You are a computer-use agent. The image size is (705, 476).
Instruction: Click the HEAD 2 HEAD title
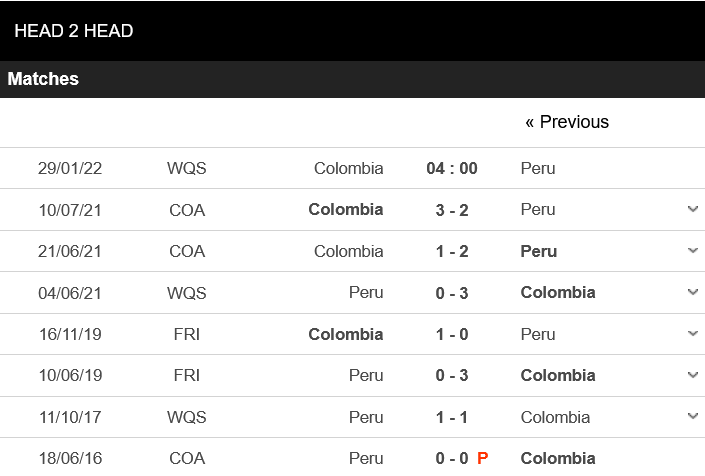tap(74, 31)
